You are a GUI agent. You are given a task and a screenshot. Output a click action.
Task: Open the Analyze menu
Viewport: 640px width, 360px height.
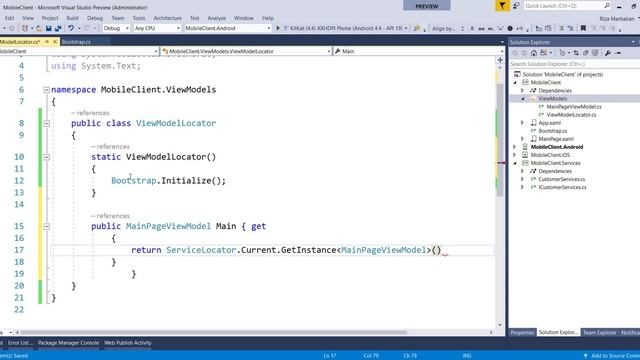click(216, 18)
